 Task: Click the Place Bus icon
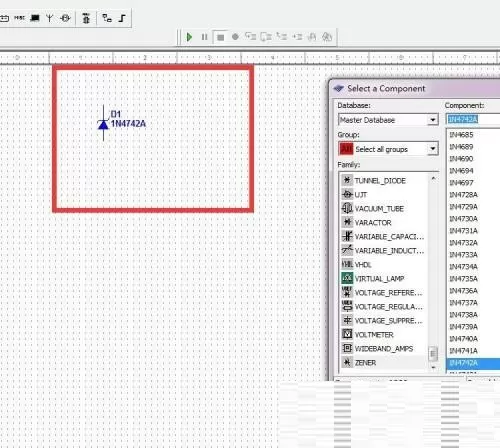tap(122, 18)
